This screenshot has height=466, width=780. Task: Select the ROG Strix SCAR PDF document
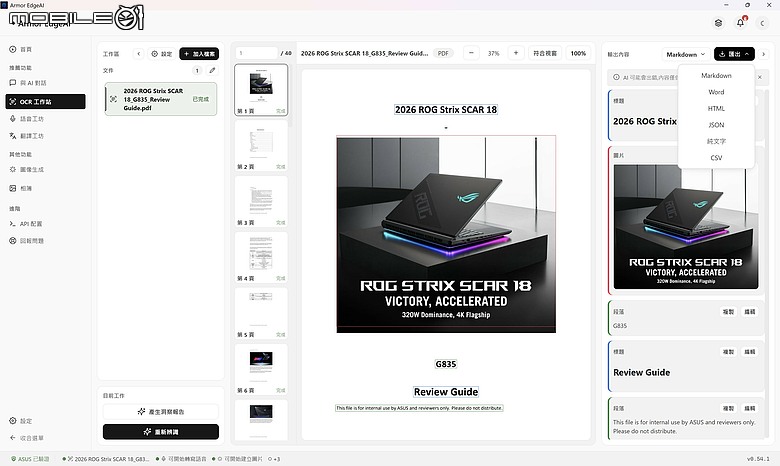click(x=161, y=99)
